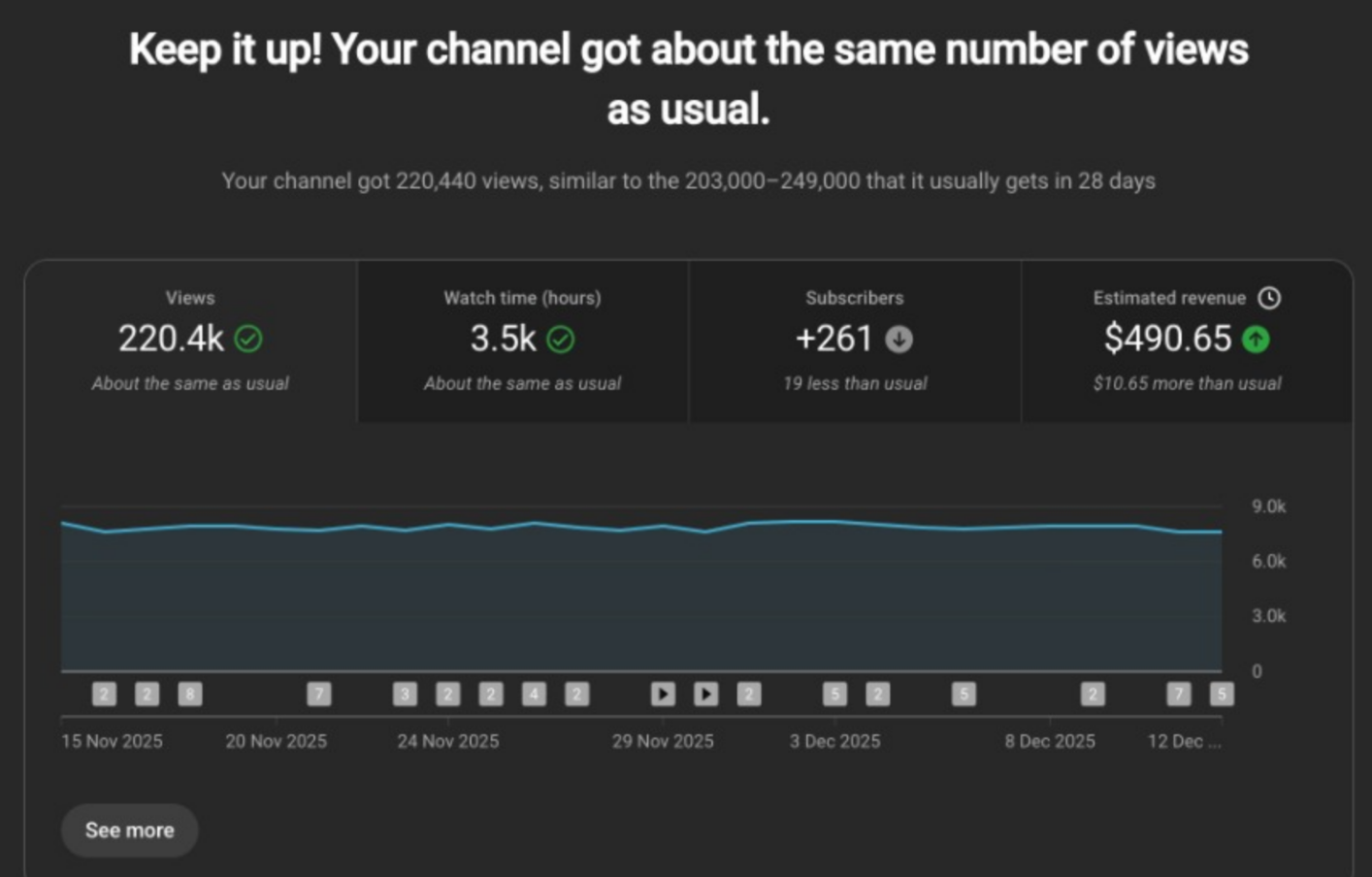Select the timeline marker labeled 8
The width and height of the screenshot is (1372, 877).
[x=190, y=694]
